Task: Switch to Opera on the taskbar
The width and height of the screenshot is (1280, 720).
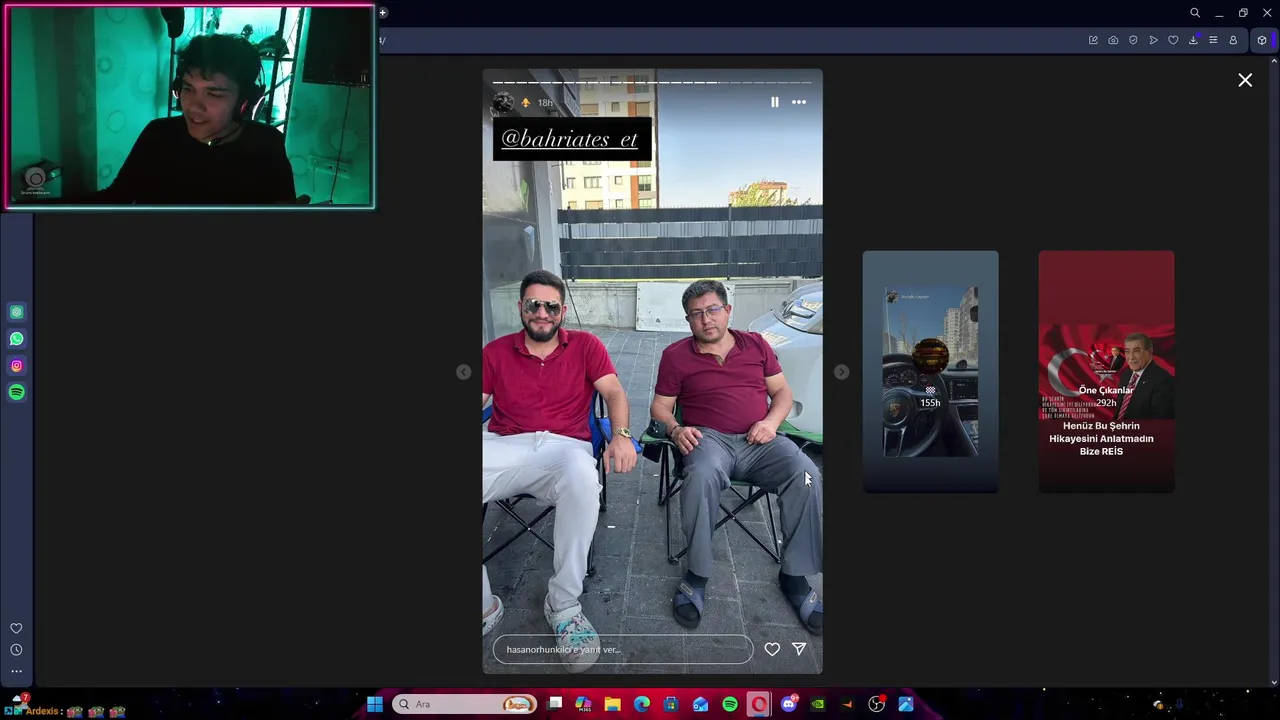Action: click(759, 704)
